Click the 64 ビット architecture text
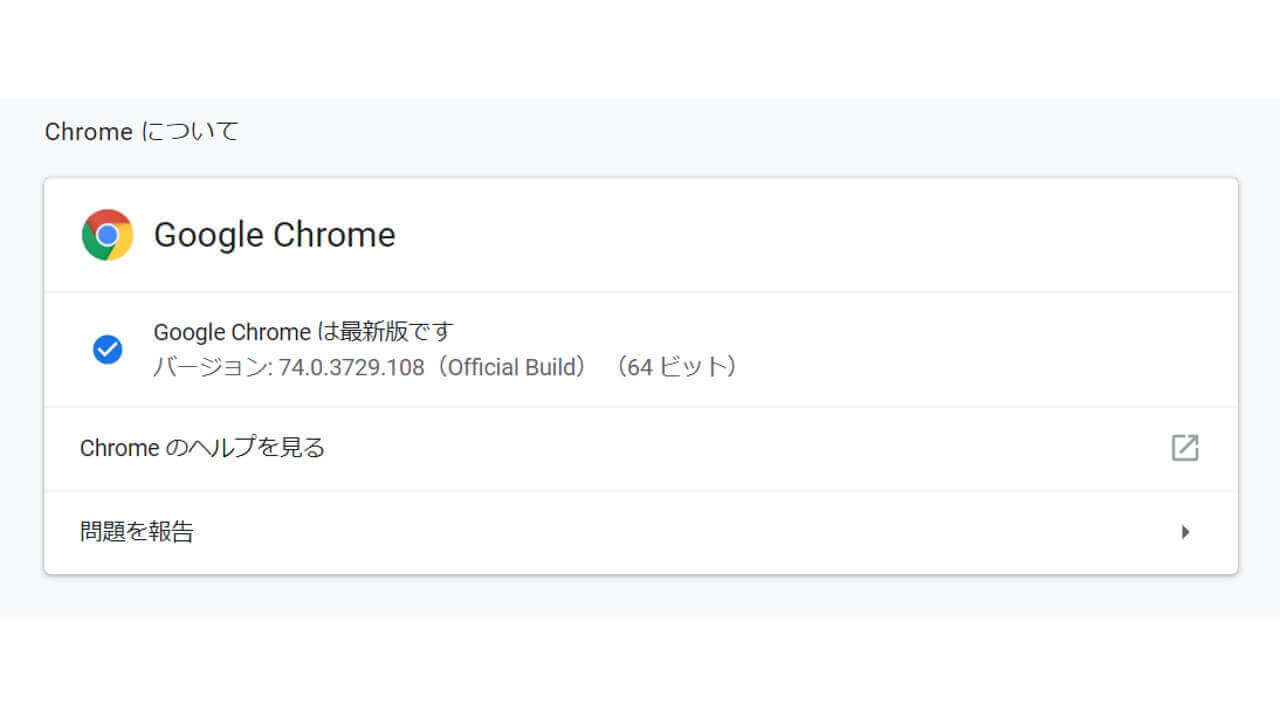 pyautogui.click(x=676, y=367)
